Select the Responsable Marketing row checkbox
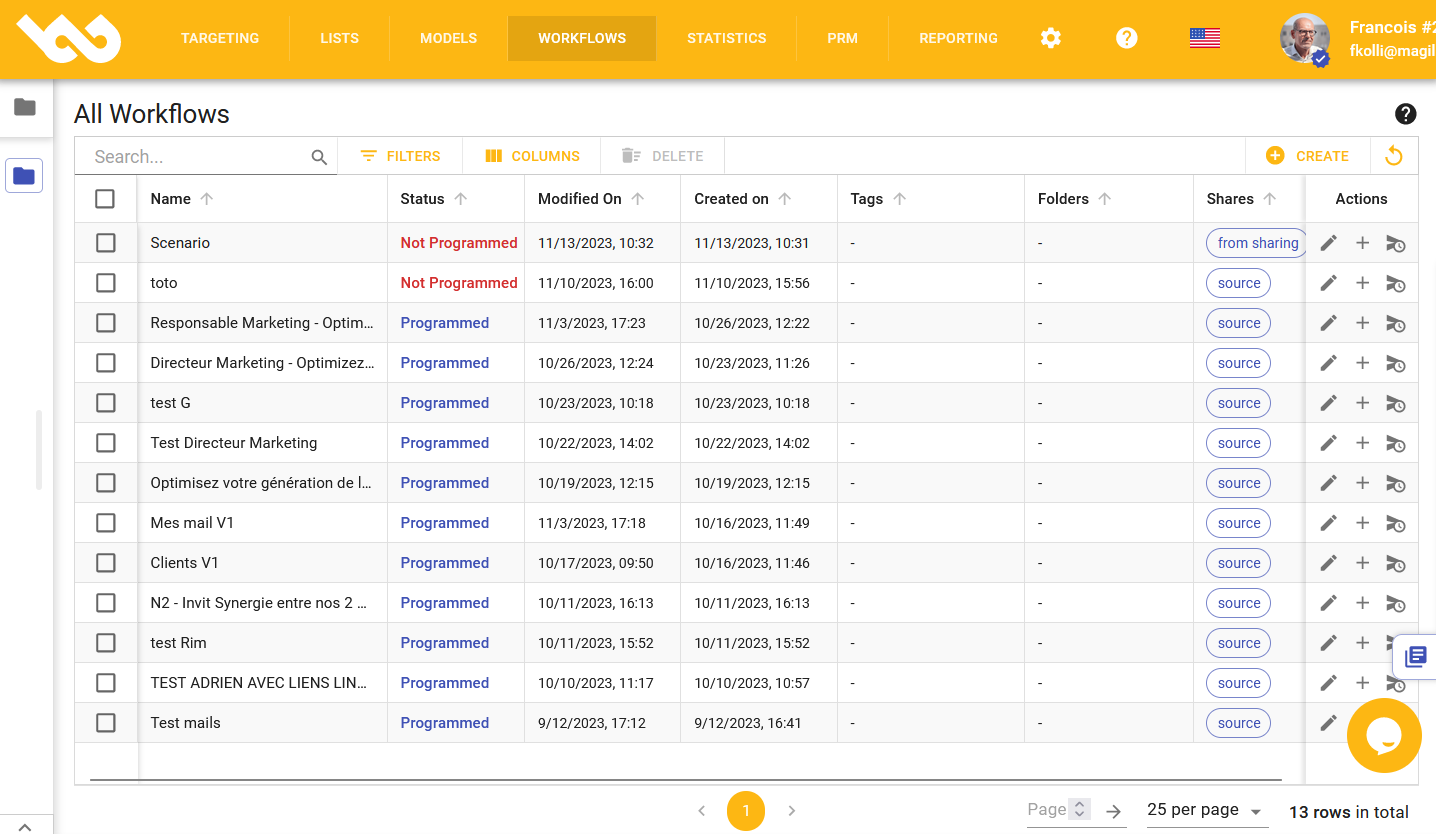Image resolution: width=1436 pixels, height=834 pixels. click(105, 323)
